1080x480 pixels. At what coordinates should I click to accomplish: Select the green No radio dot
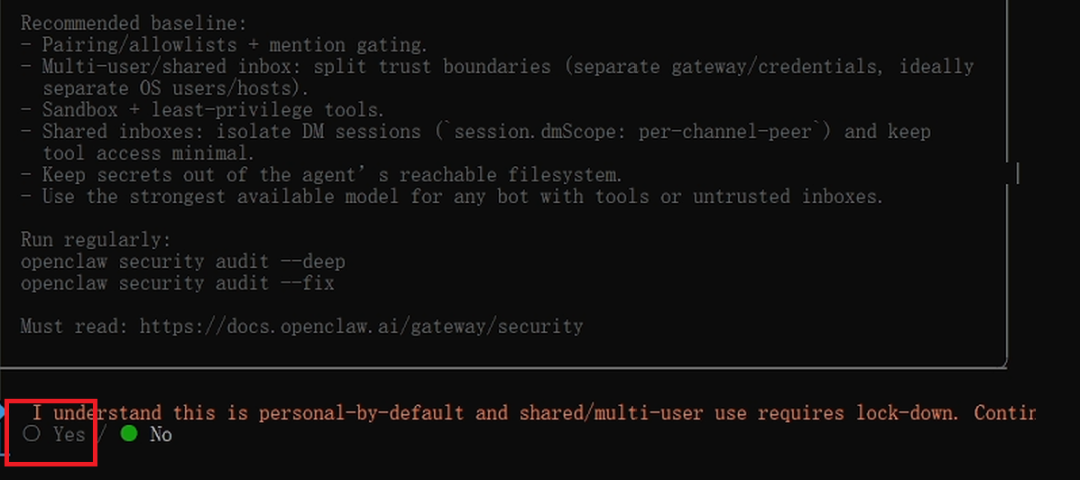128,434
